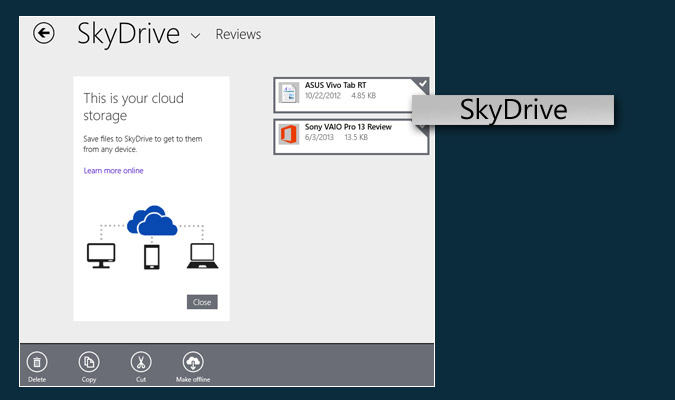Viewport: 675px width, 400px height.
Task: Click the blue cloud illustration
Action: coord(152,220)
